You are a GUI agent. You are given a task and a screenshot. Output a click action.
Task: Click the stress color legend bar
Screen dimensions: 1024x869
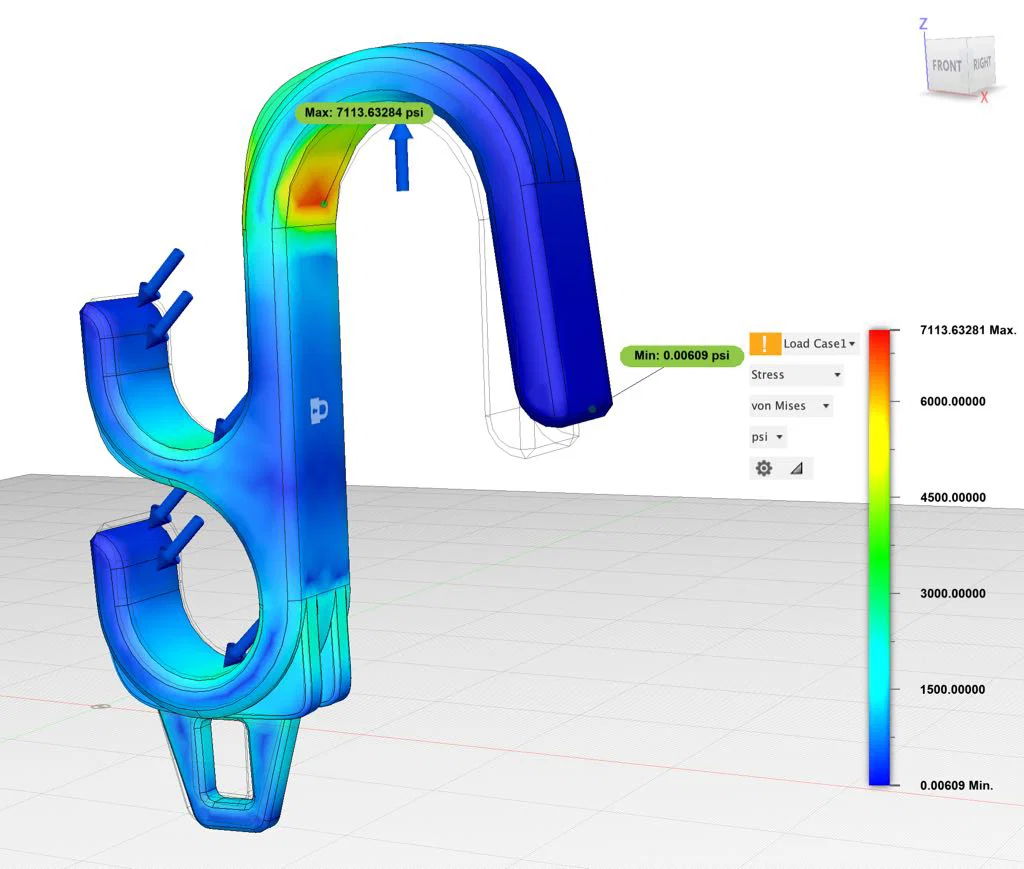click(x=879, y=557)
